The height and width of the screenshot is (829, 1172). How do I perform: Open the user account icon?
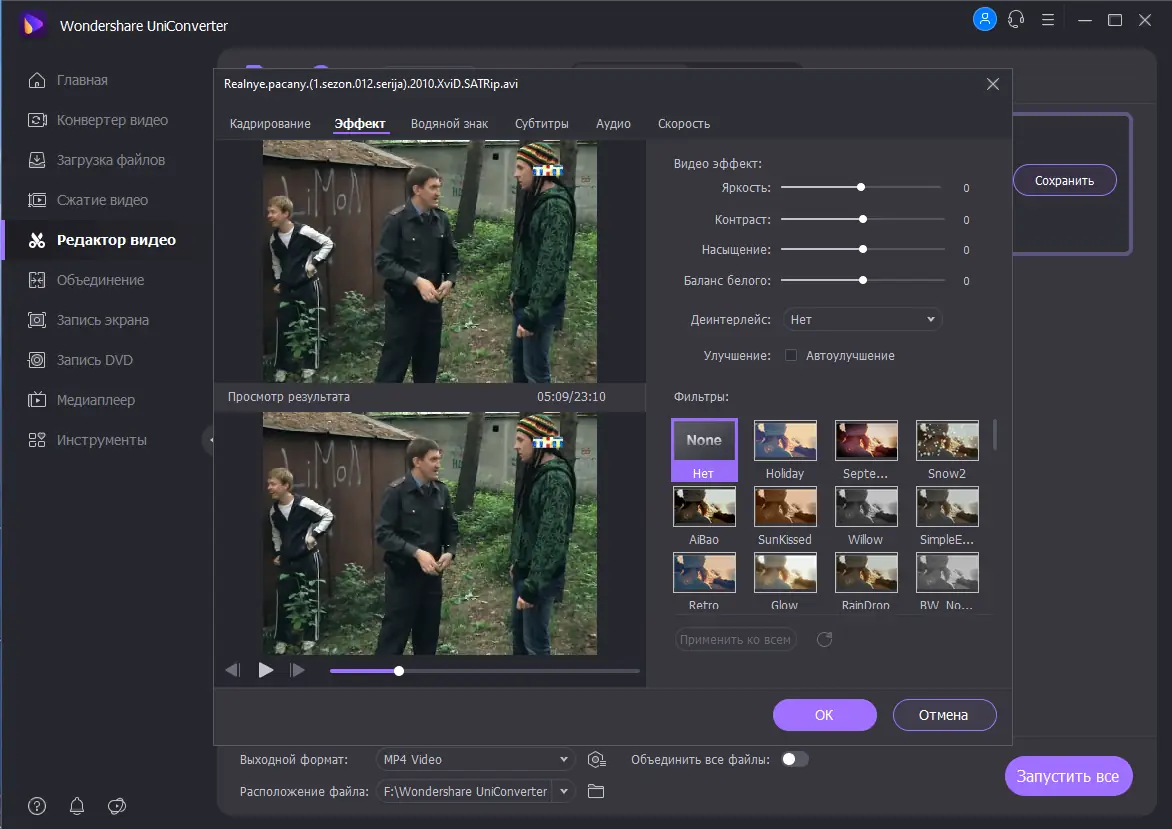click(984, 19)
